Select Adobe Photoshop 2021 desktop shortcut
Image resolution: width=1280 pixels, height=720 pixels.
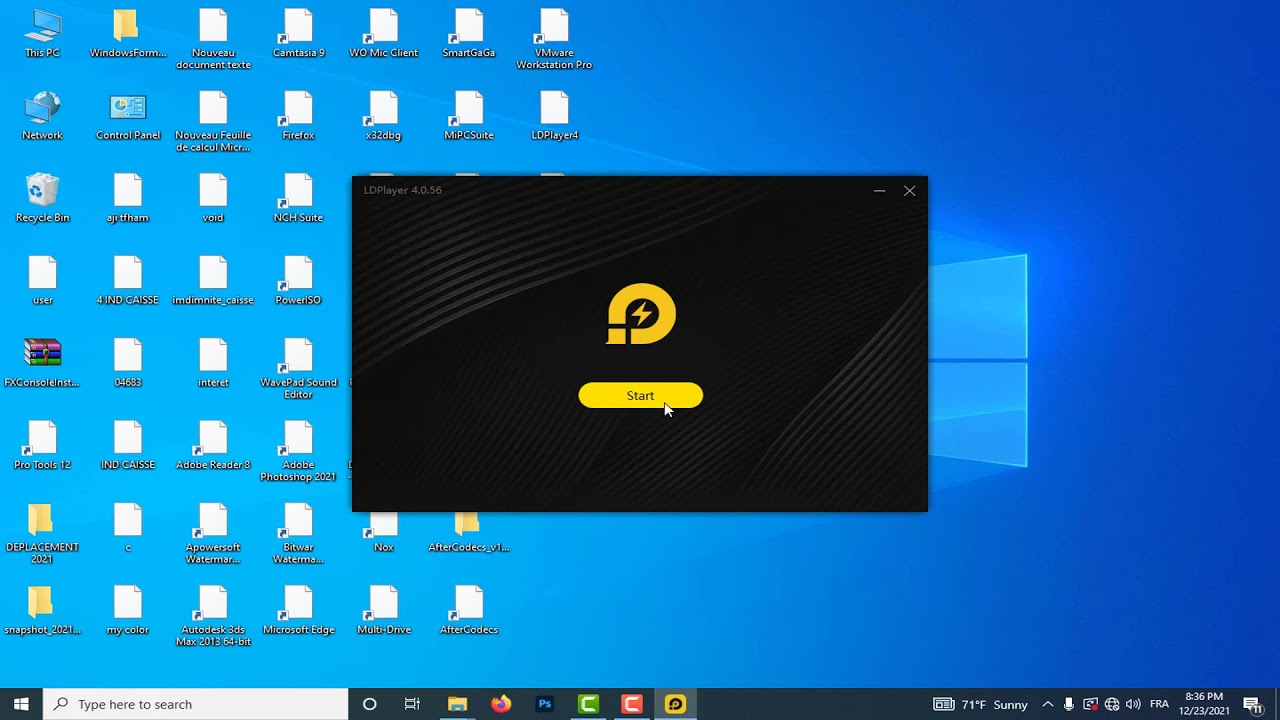(x=298, y=452)
